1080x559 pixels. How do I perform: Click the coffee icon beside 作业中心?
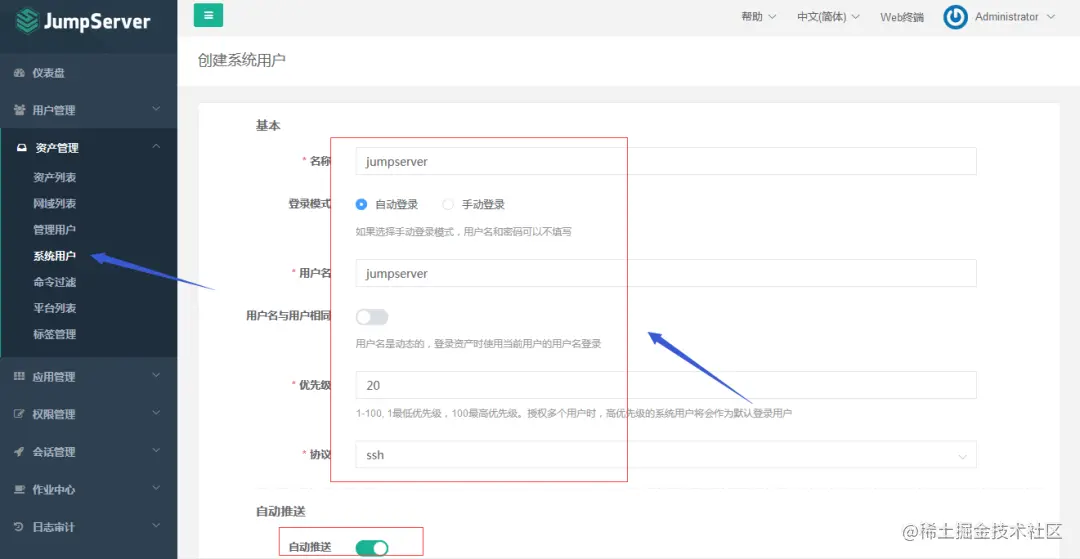click(x=19, y=489)
